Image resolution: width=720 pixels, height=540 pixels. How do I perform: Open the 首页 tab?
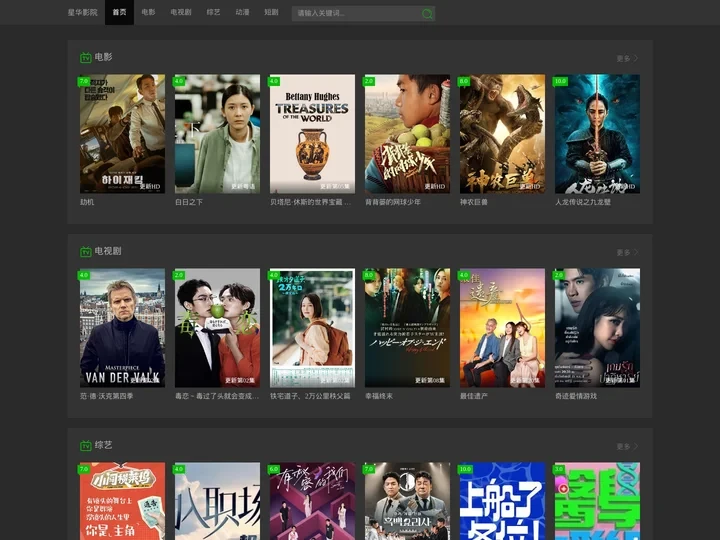(x=119, y=12)
